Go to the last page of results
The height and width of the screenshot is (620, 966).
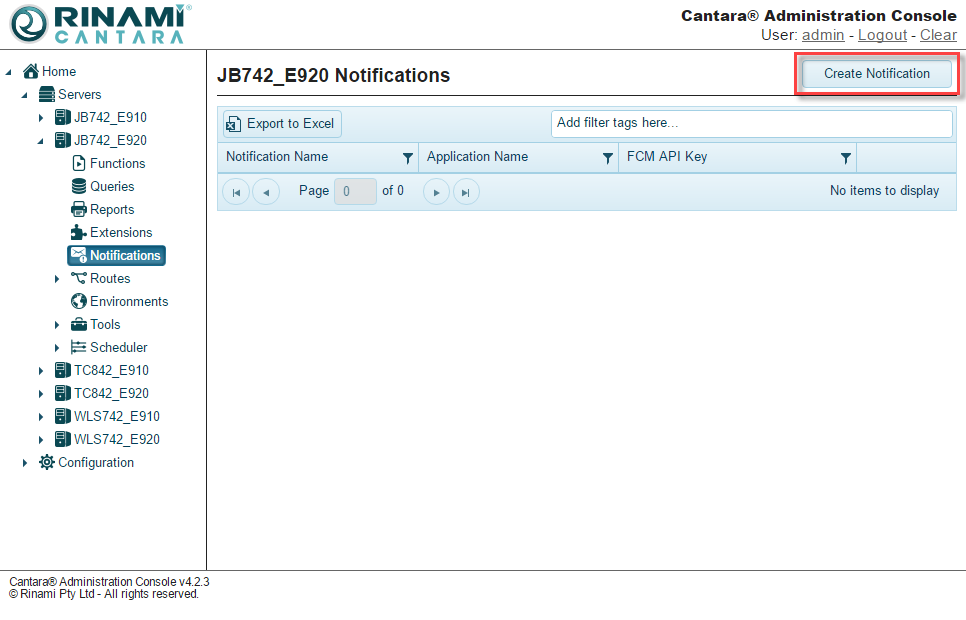pyautogui.click(x=466, y=191)
